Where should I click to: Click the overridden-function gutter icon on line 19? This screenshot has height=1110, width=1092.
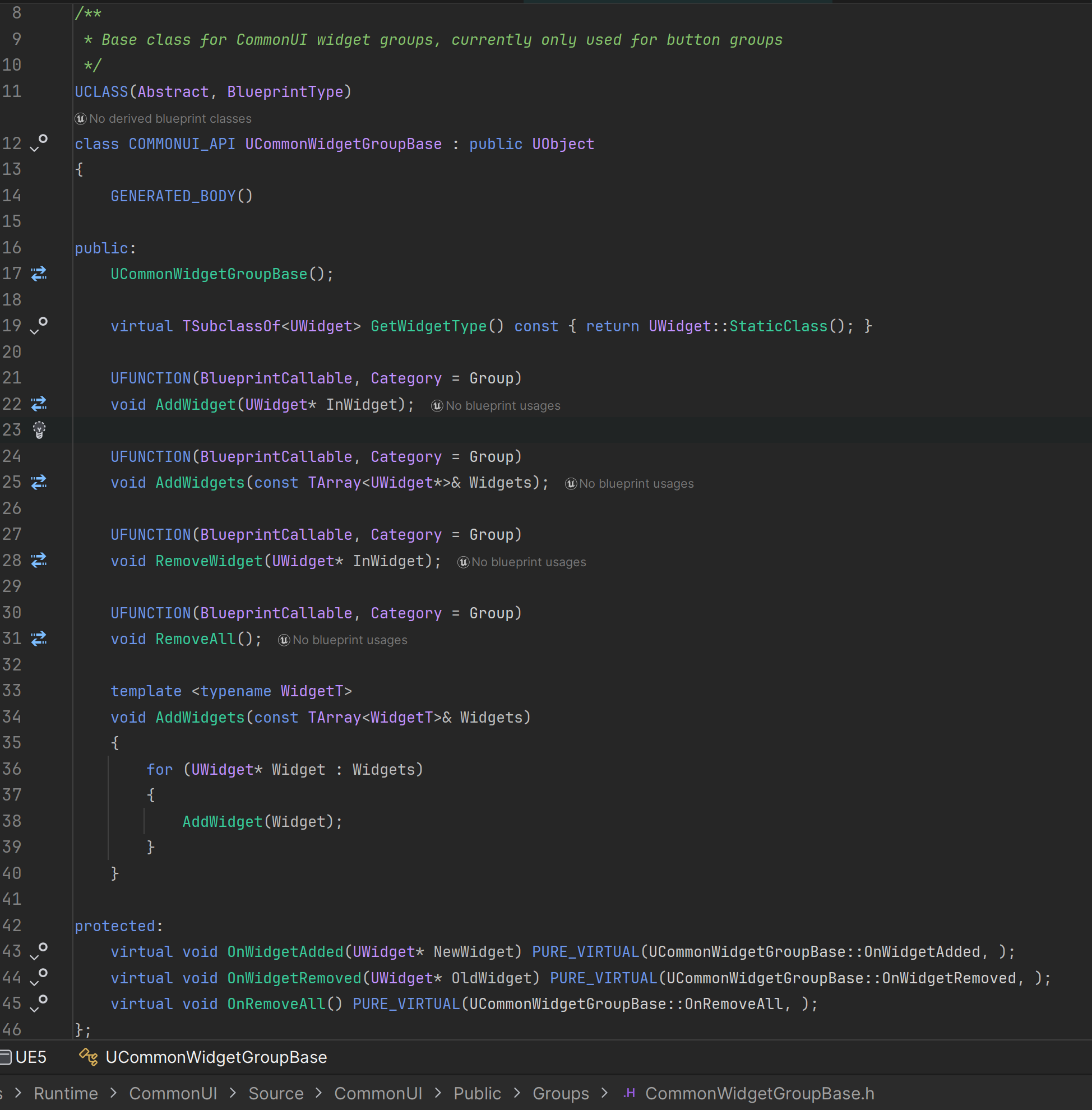point(39,326)
